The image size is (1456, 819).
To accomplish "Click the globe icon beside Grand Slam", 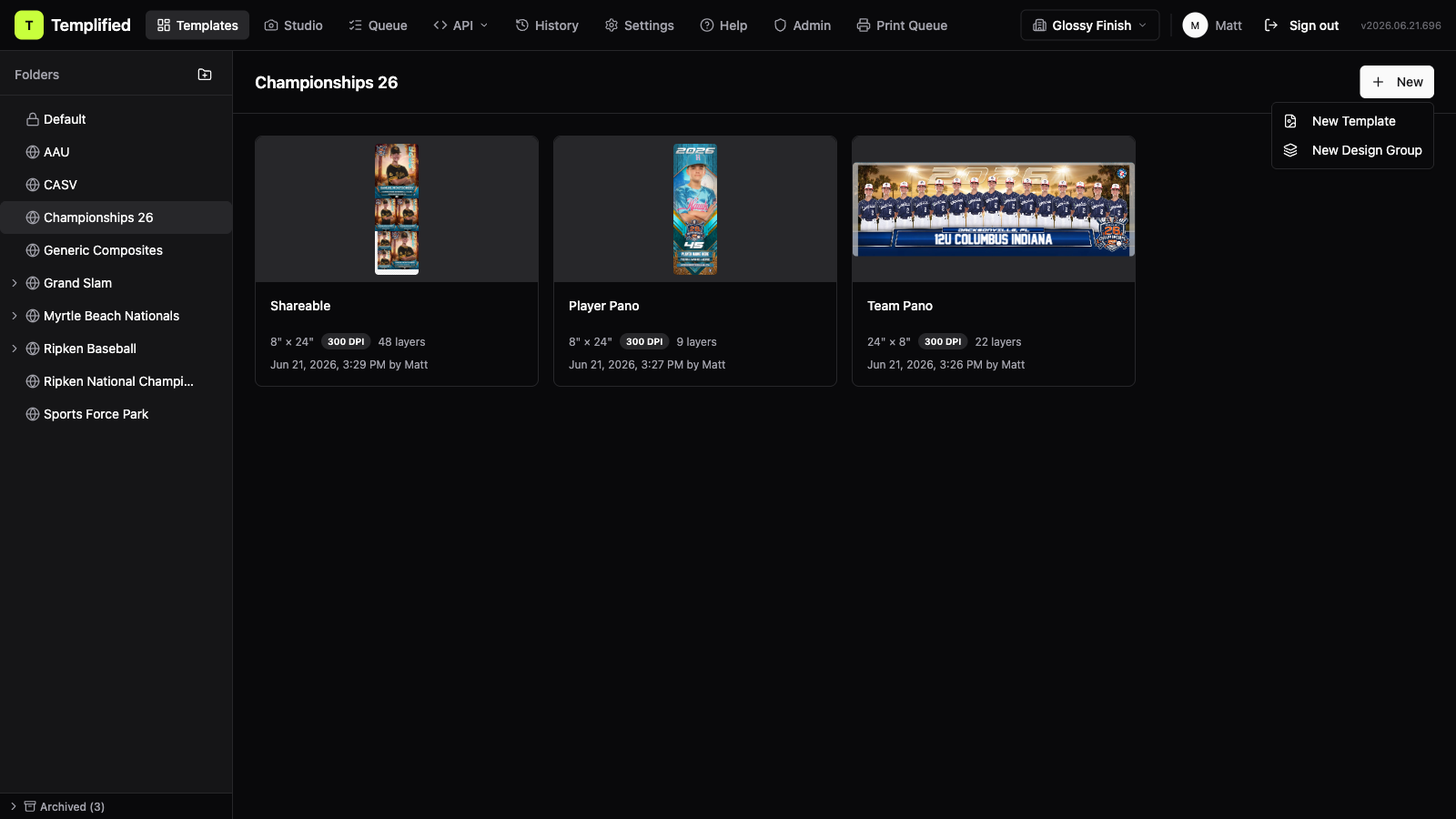I will pyautogui.click(x=33, y=283).
